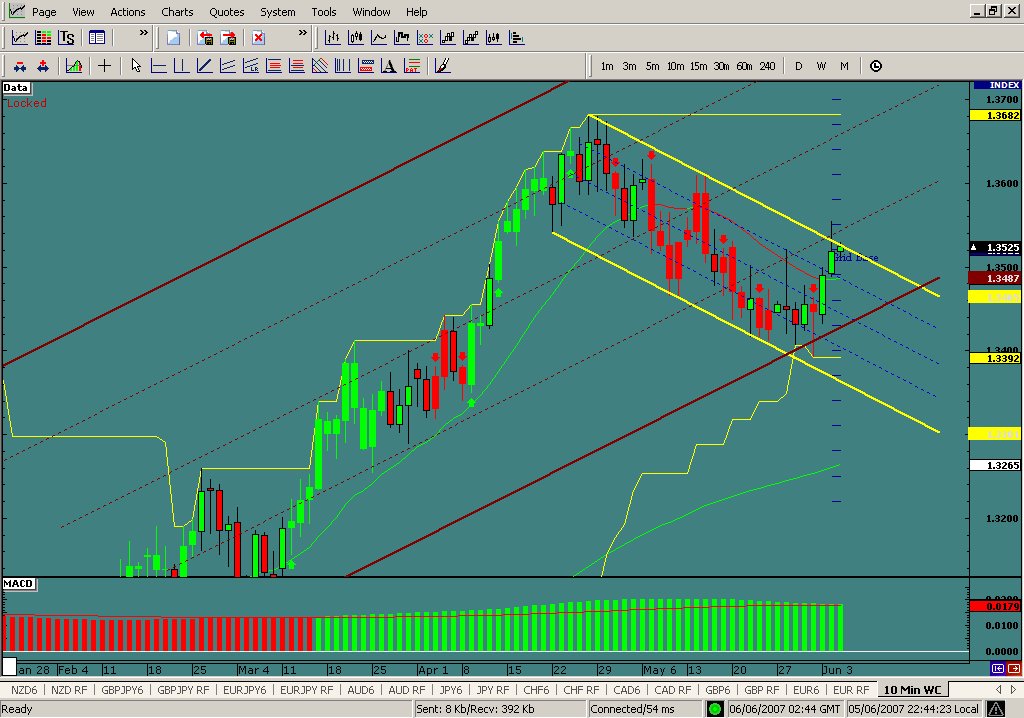Switch to candlestick chart style
The width and height of the screenshot is (1024, 718).
[x=355, y=38]
